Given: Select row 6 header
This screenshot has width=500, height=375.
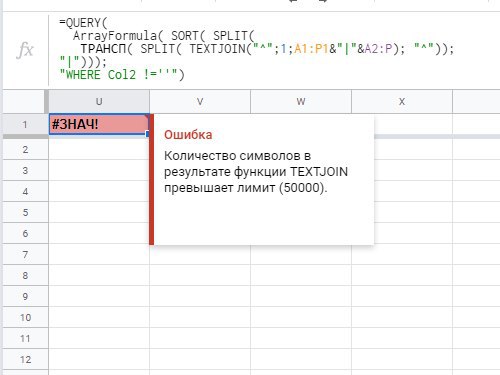Looking at the screenshot, I should tap(25, 233).
